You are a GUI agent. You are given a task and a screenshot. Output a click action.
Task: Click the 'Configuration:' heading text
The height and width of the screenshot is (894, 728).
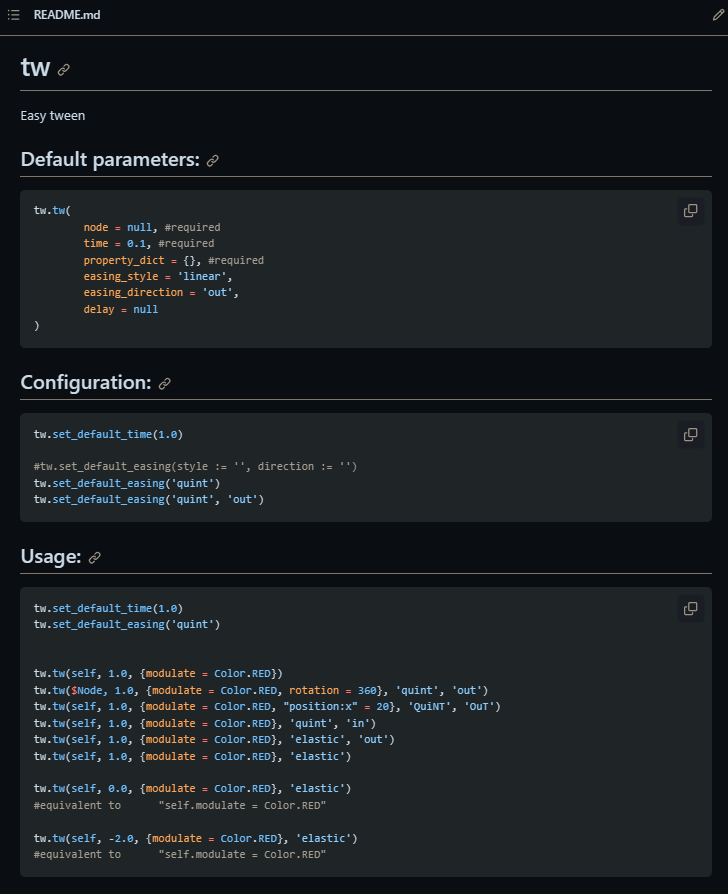[x=86, y=383]
